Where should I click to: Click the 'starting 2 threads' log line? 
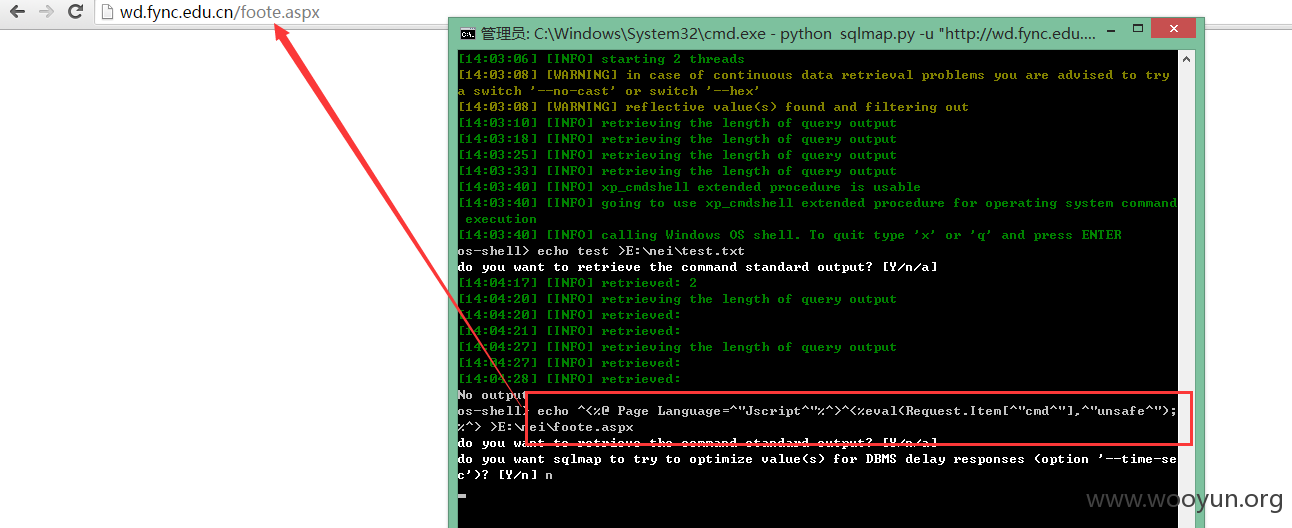point(601,59)
